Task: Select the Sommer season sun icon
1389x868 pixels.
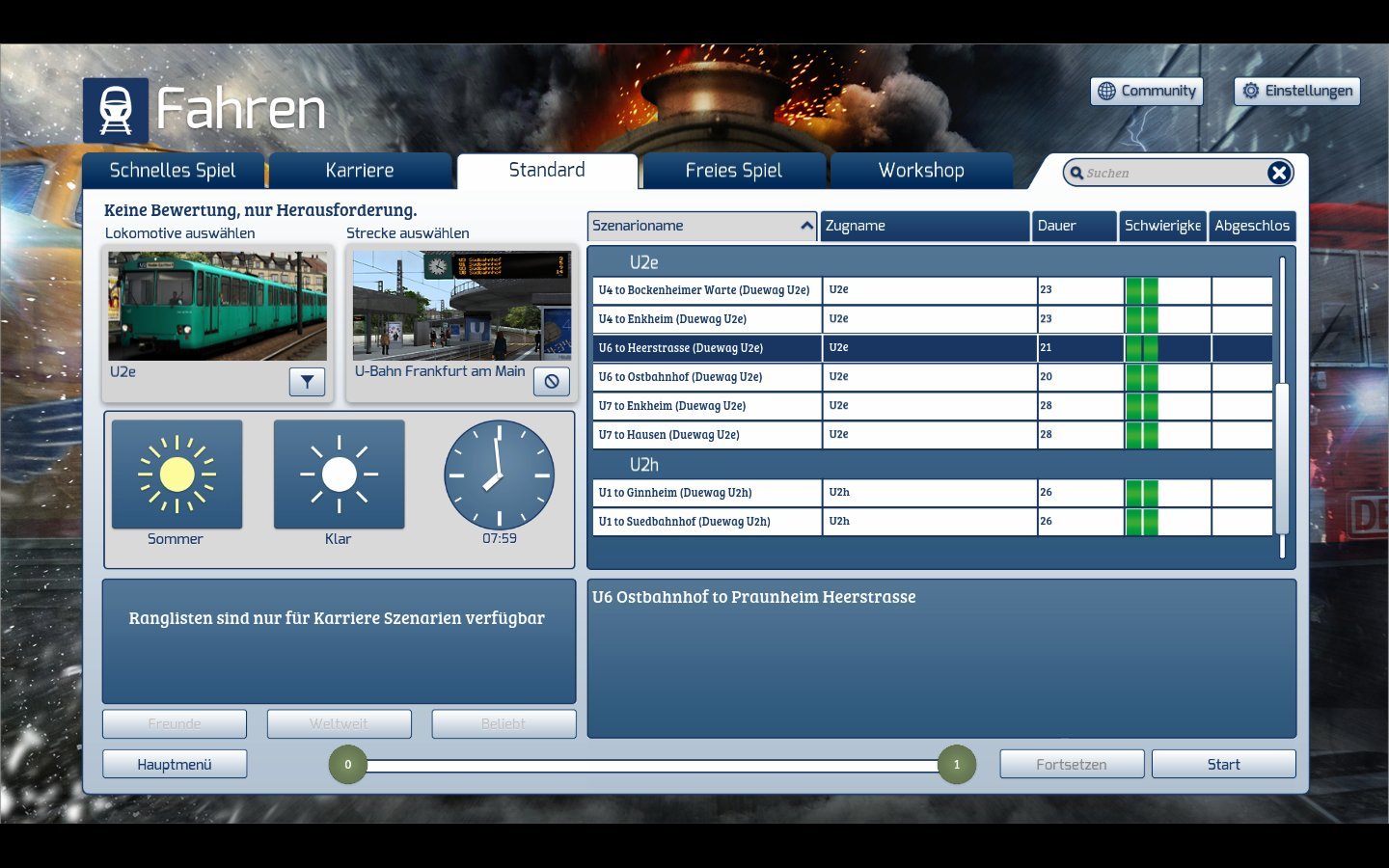Action: (x=177, y=475)
